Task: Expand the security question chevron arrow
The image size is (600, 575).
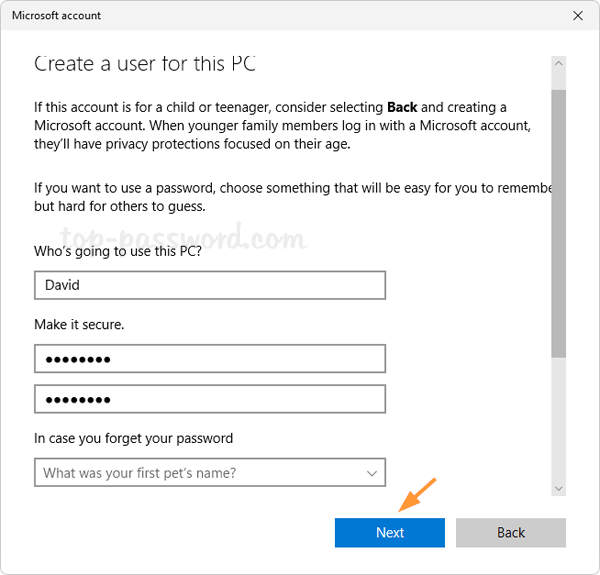Action: (372, 472)
